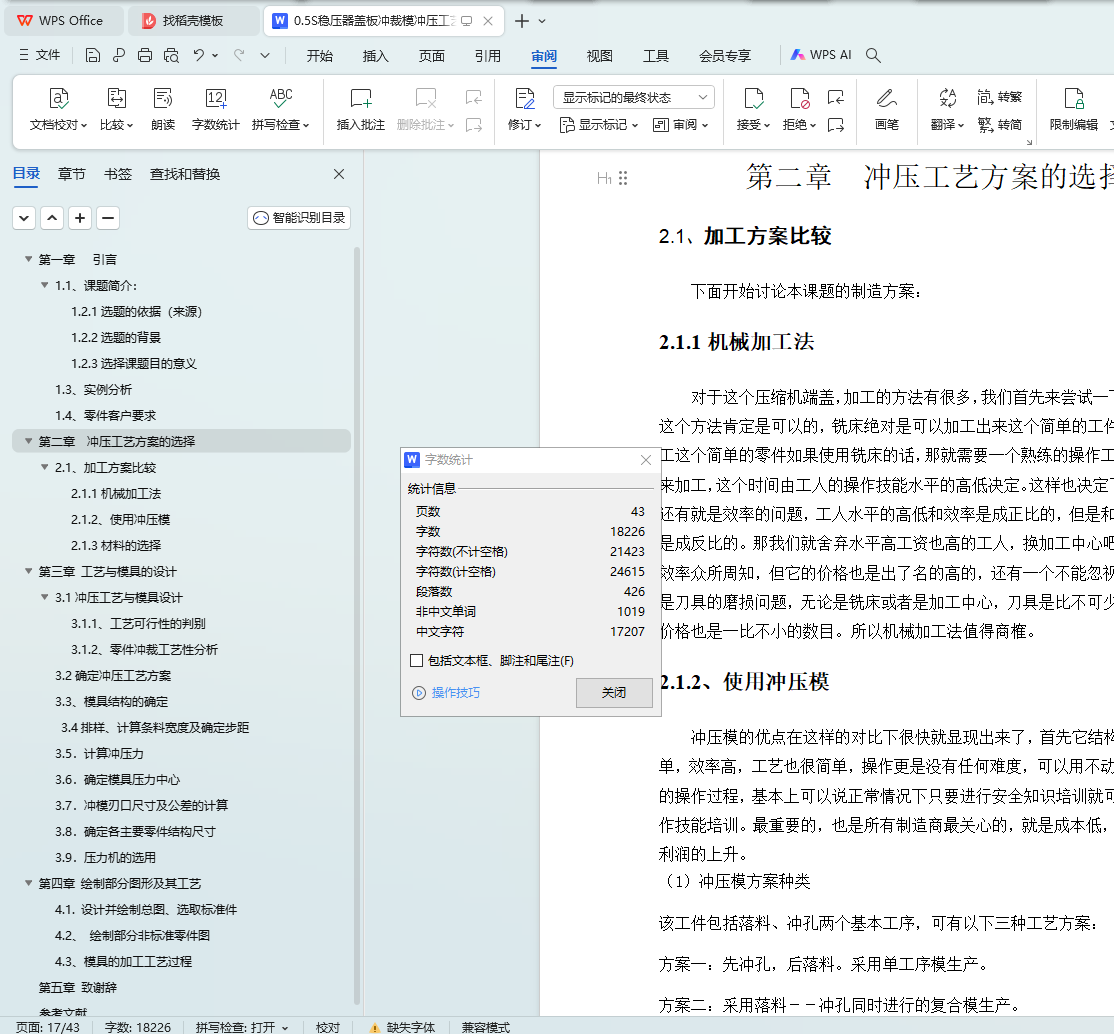Open the 显示标记的最终状态 dropdown
The width and height of the screenshot is (1114, 1034).
(x=634, y=97)
